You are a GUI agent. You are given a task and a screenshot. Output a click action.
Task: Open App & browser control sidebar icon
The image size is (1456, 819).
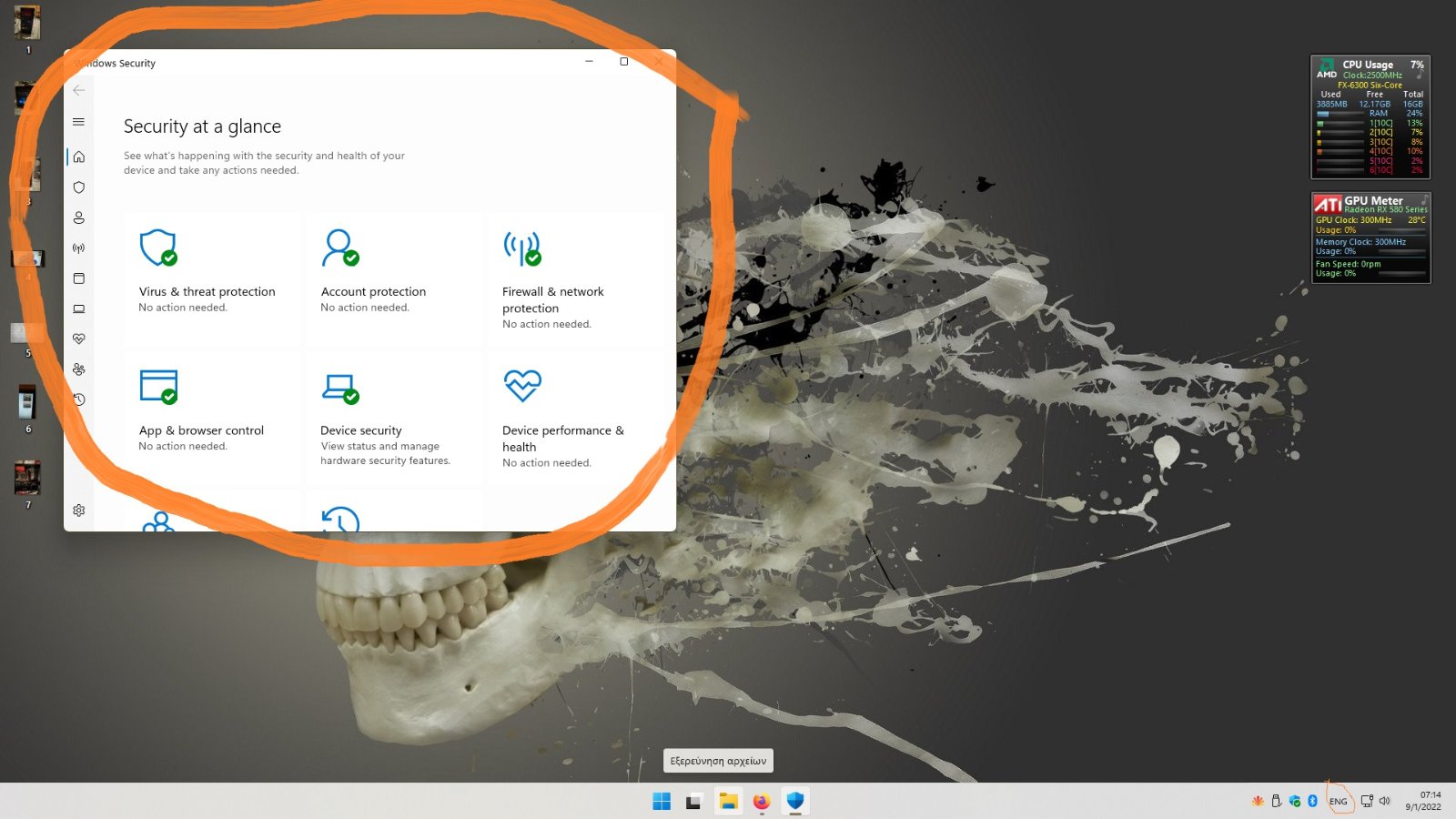(79, 278)
